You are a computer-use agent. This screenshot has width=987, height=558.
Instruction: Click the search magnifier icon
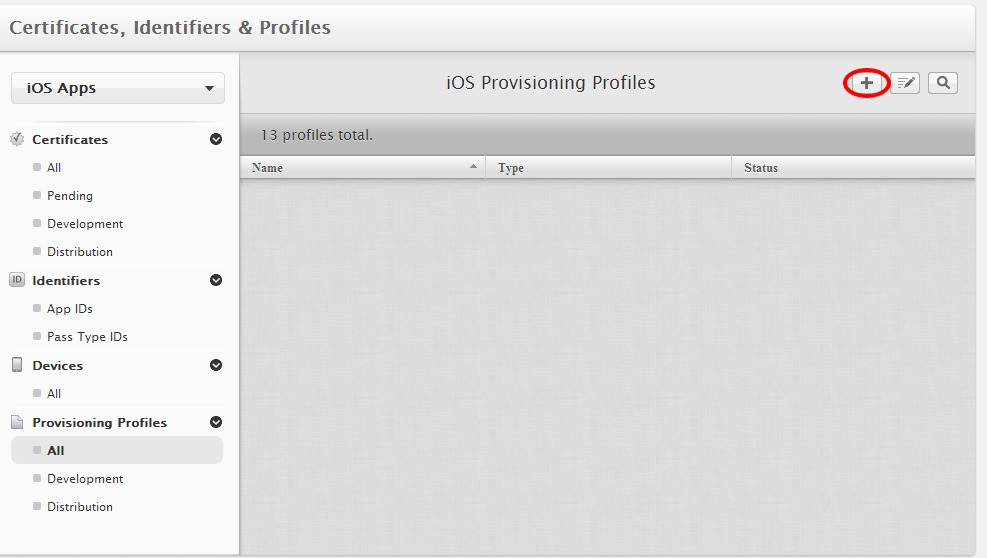(943, 83)
